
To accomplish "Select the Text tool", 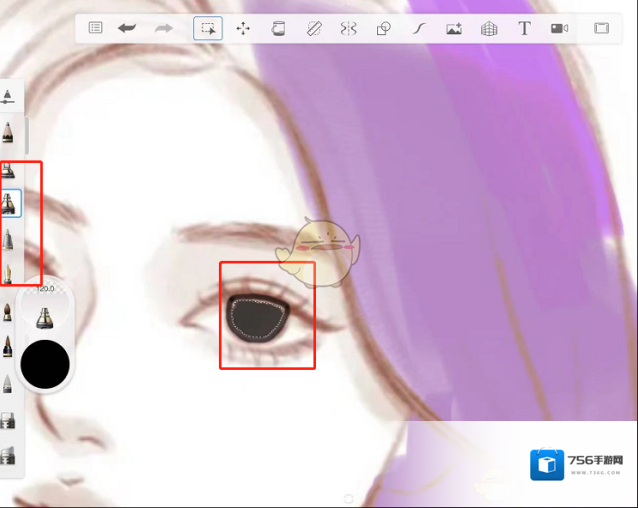I will coord(524,28).
